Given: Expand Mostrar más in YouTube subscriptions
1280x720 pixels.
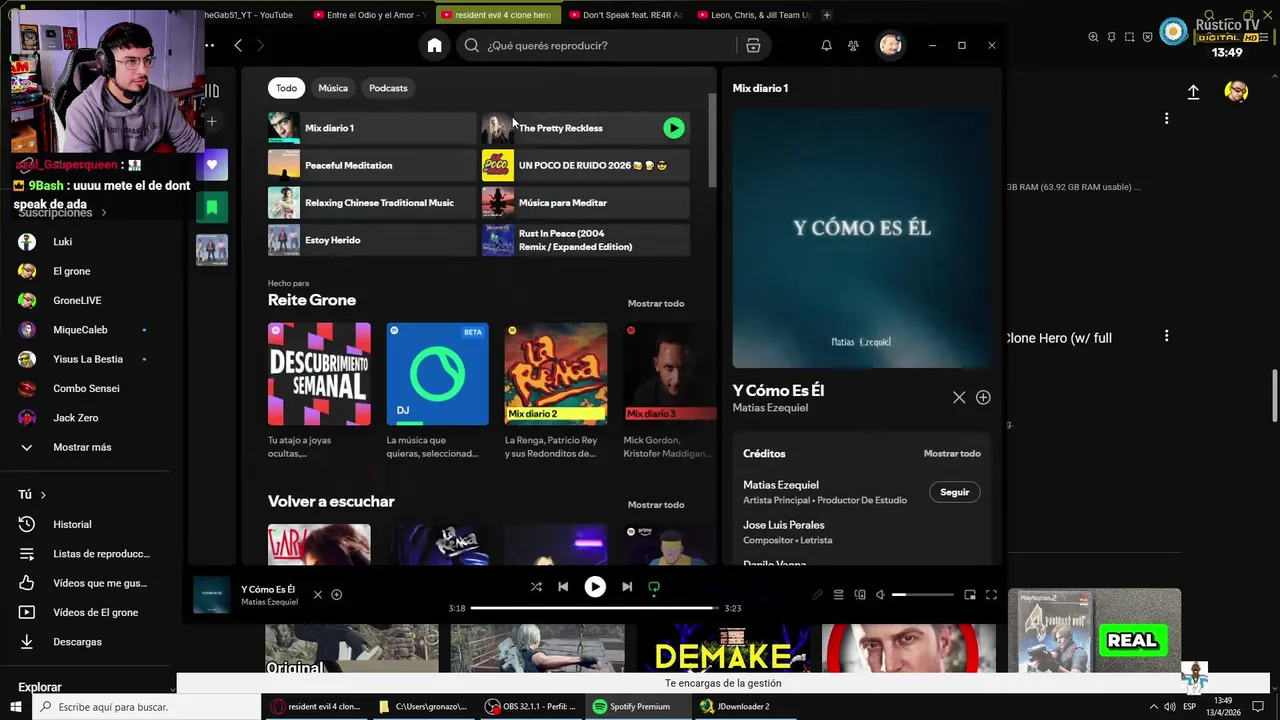Looking at the screenshot, I should pos(82,447).
